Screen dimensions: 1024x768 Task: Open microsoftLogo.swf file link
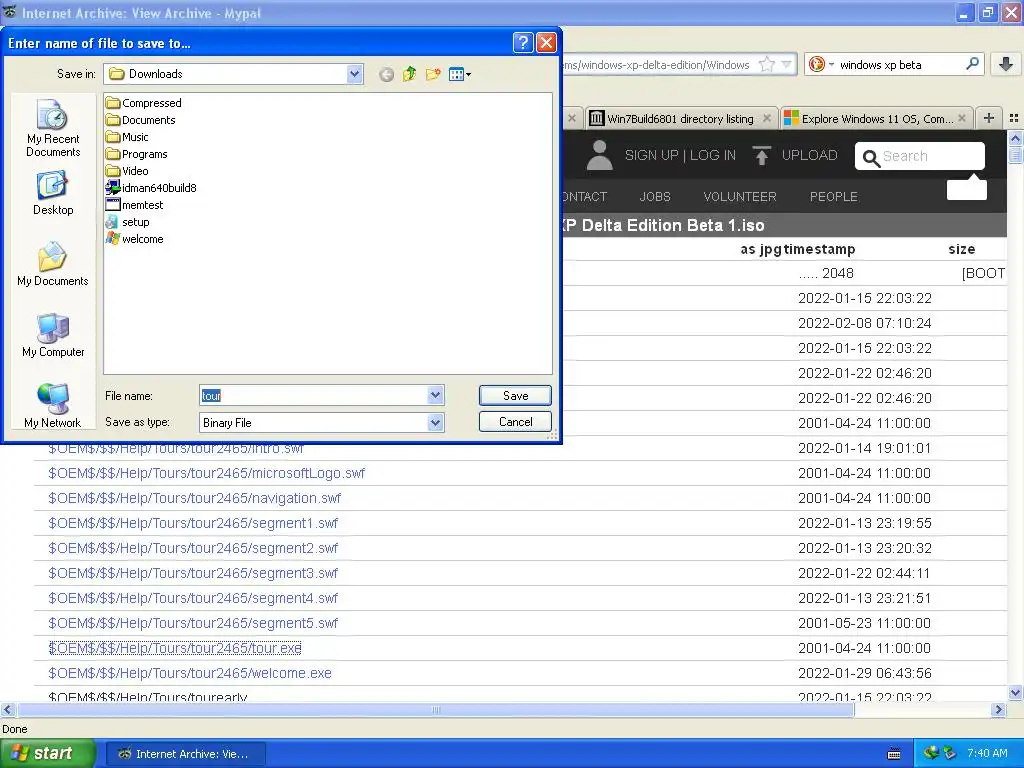point(206,473)
